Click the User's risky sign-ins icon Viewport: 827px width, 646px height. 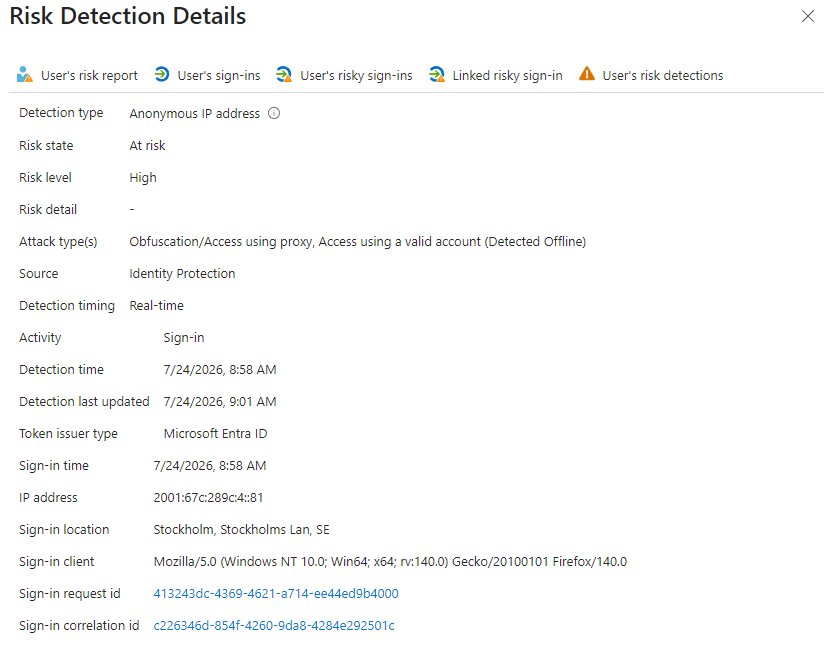click(x=284, y=75)
